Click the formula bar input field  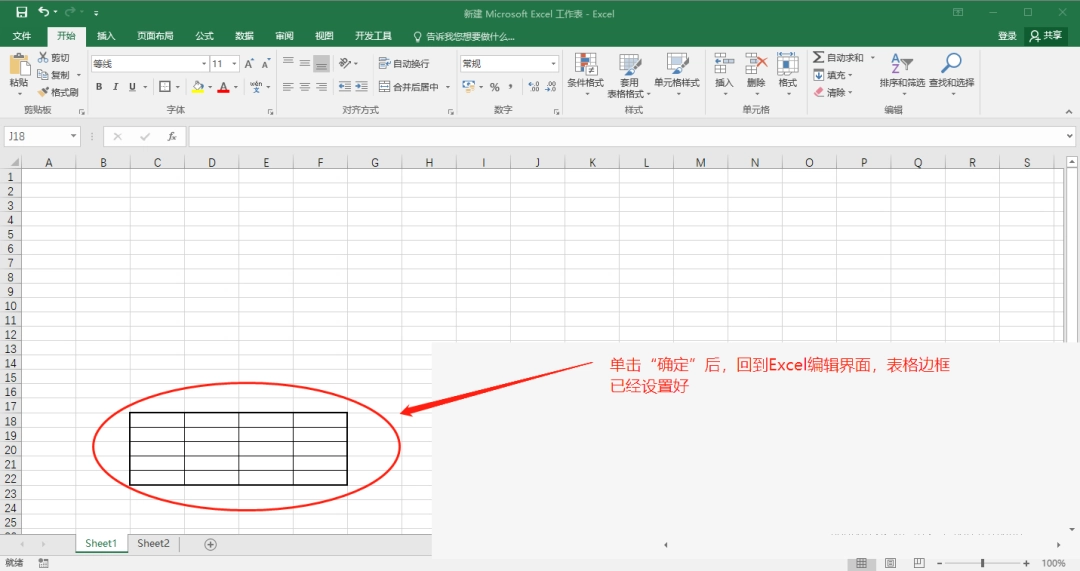point(626,136)
